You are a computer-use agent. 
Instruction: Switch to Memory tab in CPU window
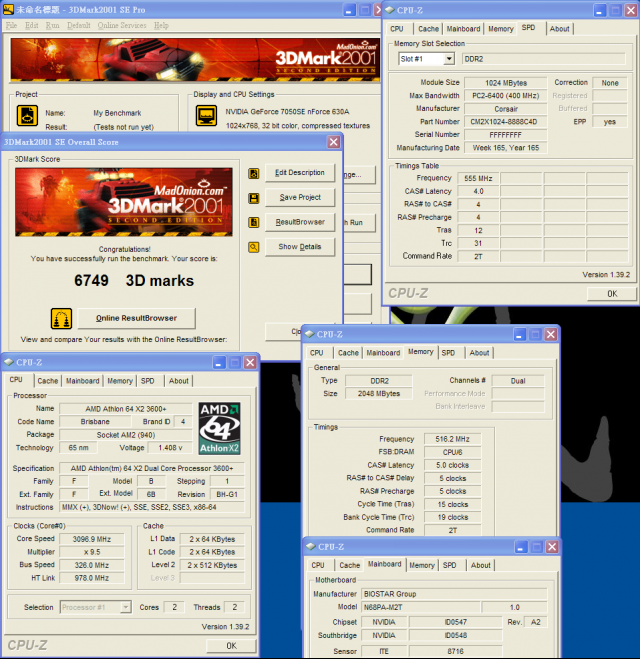(x=120, y=381)
